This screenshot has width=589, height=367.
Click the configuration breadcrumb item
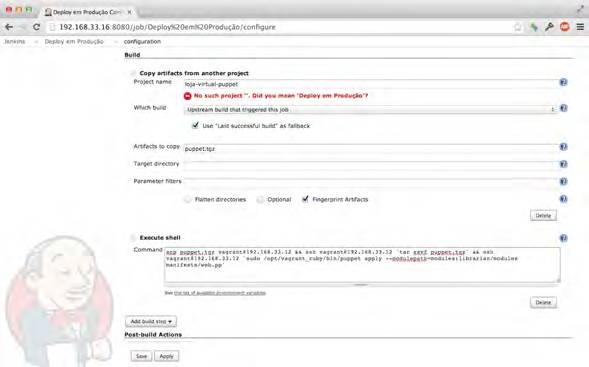click(142, 42)
